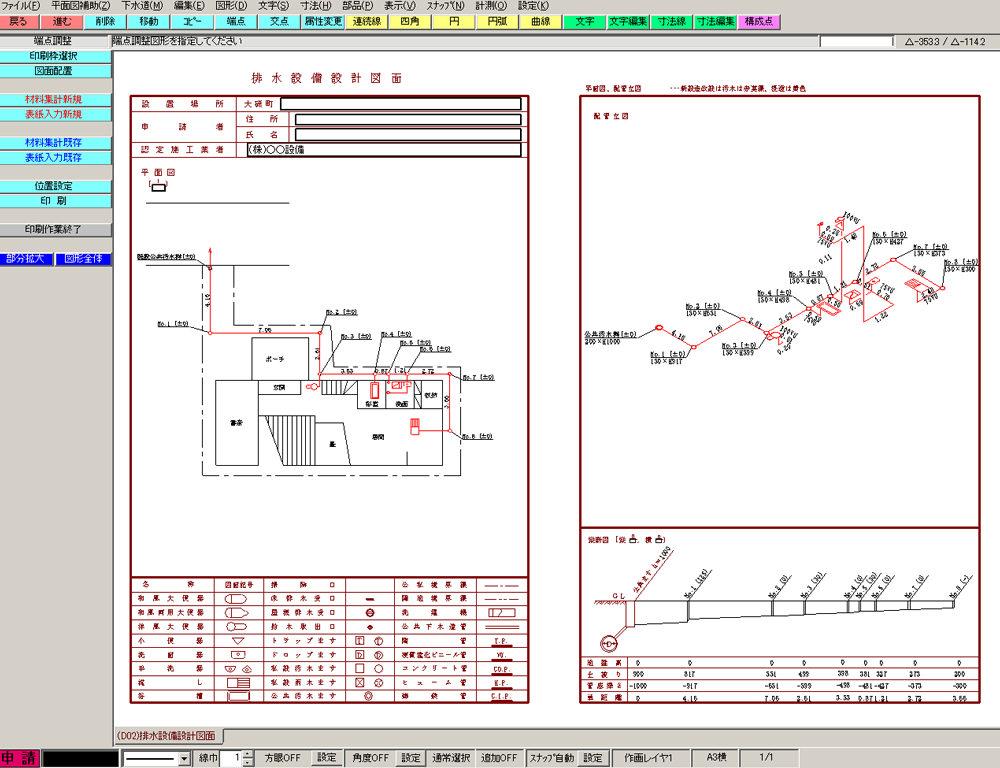Image resolution: width=1000 pixels, height=768 pixels.
Task: Click the 作画レイヤ1 layer indicator
Action: coord(649,758)
